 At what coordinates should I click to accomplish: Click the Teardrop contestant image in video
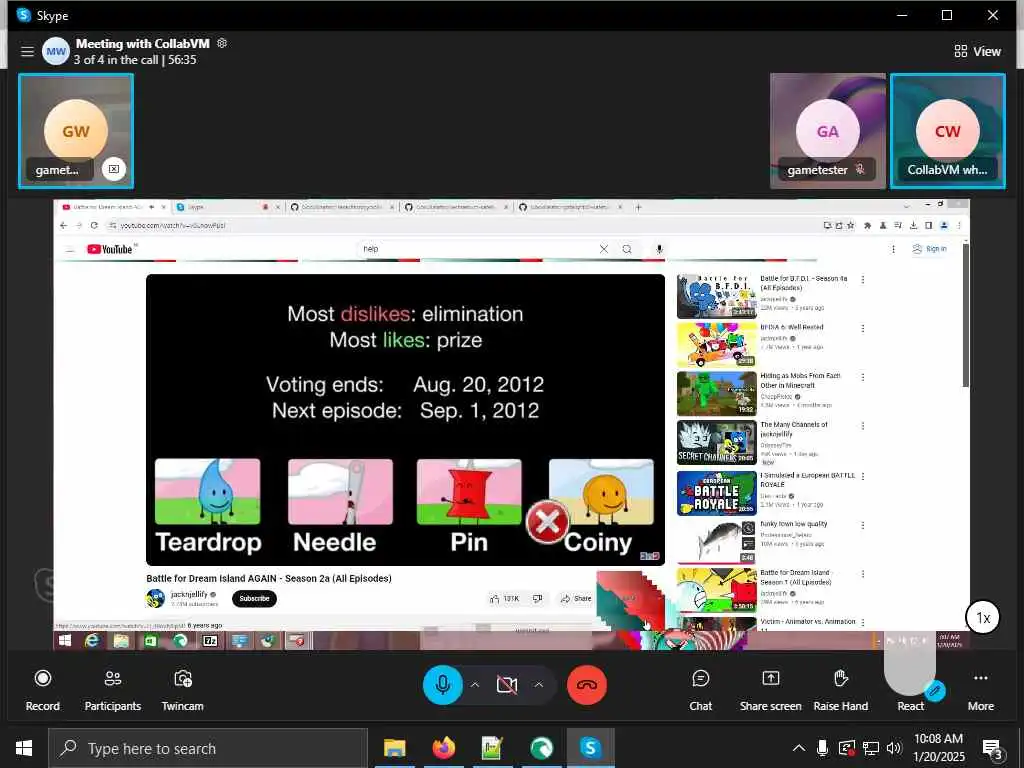[208, 491]
